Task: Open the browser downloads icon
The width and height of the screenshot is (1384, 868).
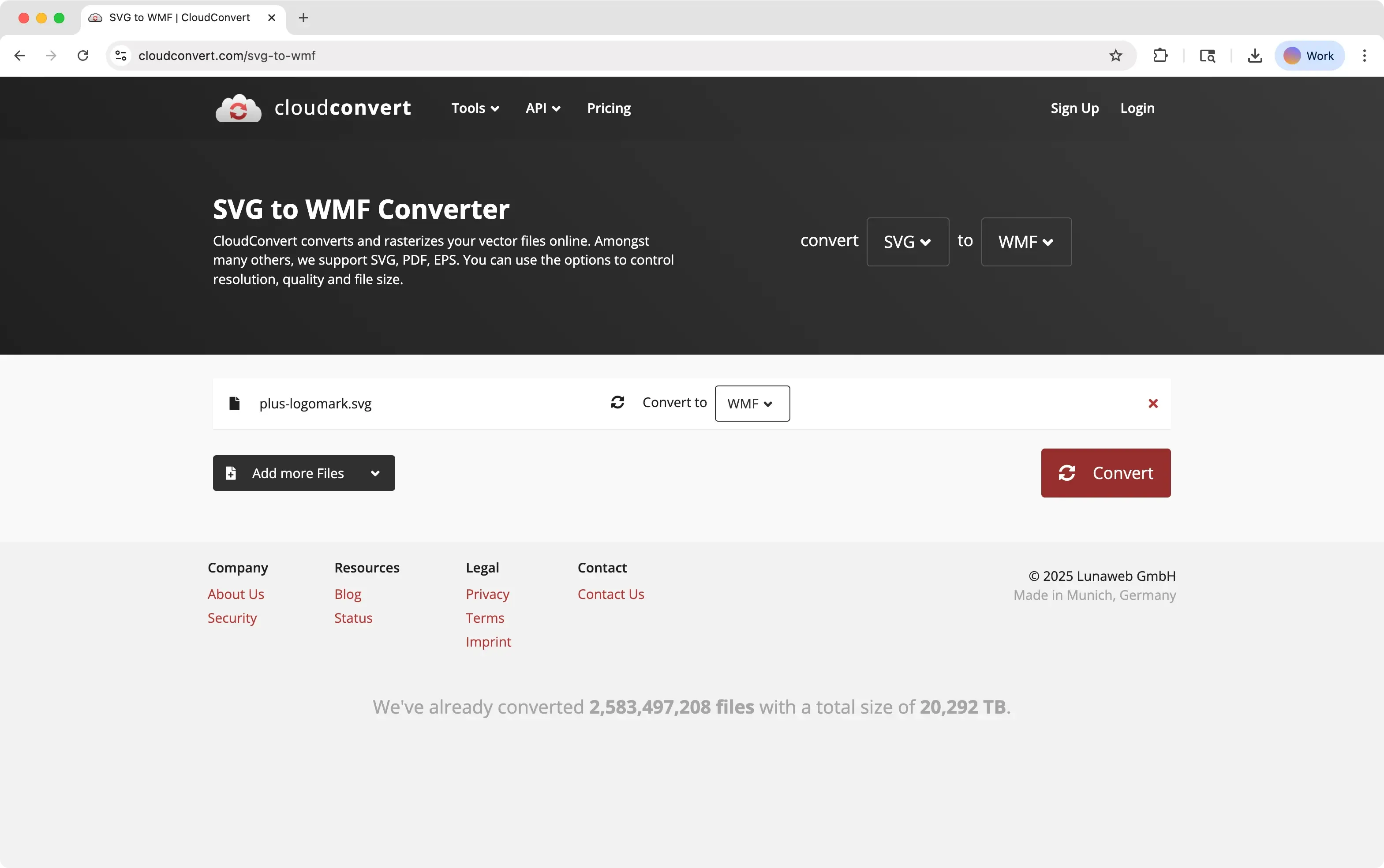Action: pos(1254,55)
